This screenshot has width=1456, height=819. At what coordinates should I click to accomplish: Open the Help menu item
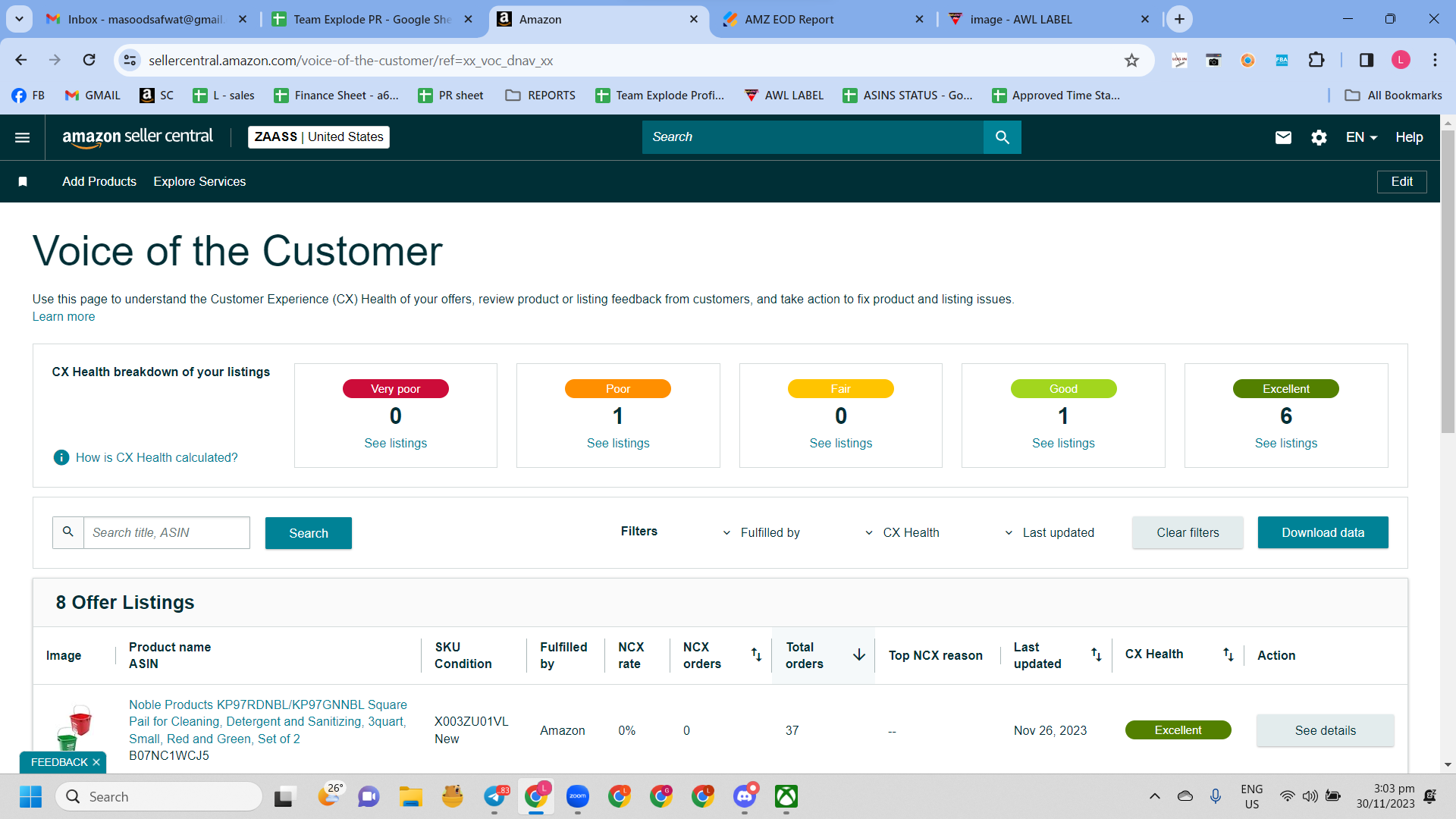[1409, 137]
